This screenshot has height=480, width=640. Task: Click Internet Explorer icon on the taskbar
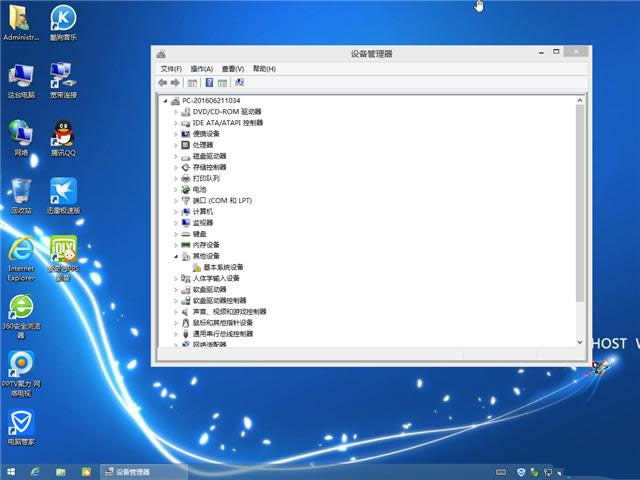[x=35, y=471]
